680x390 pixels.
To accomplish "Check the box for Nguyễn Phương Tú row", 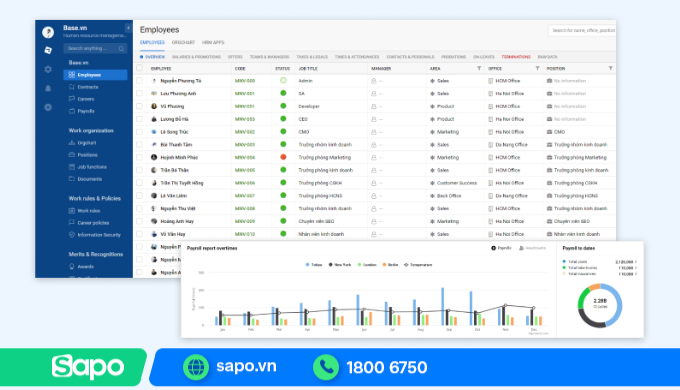I will point(139,81).
